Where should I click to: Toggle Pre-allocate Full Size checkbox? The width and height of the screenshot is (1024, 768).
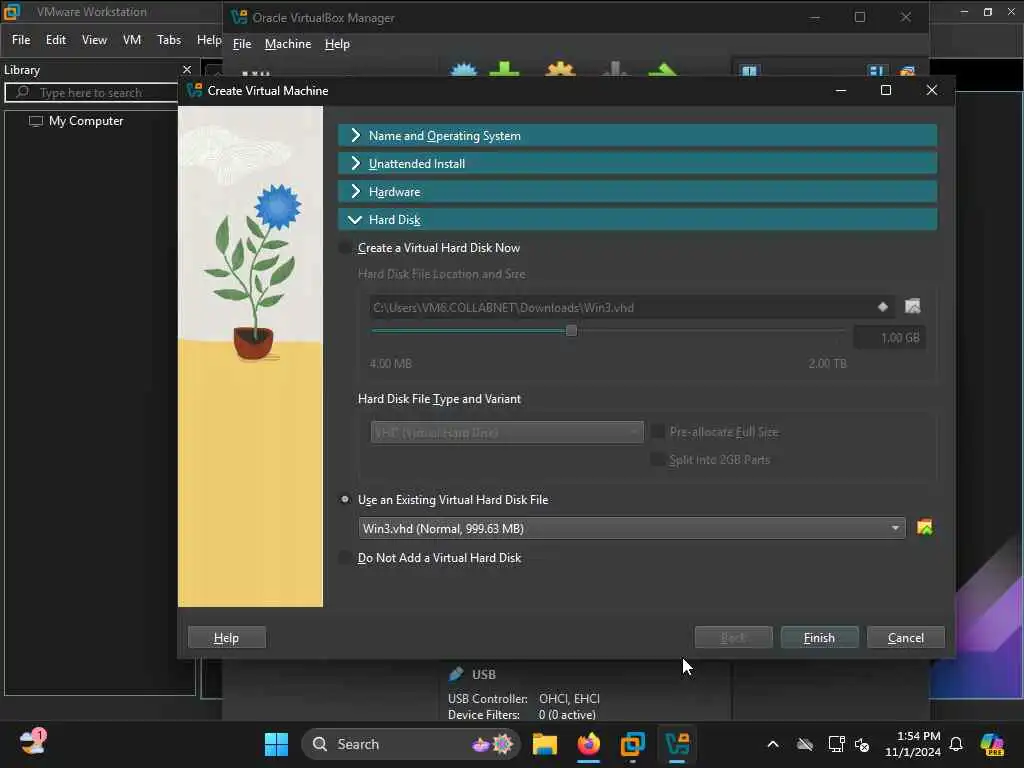(658, 432)
